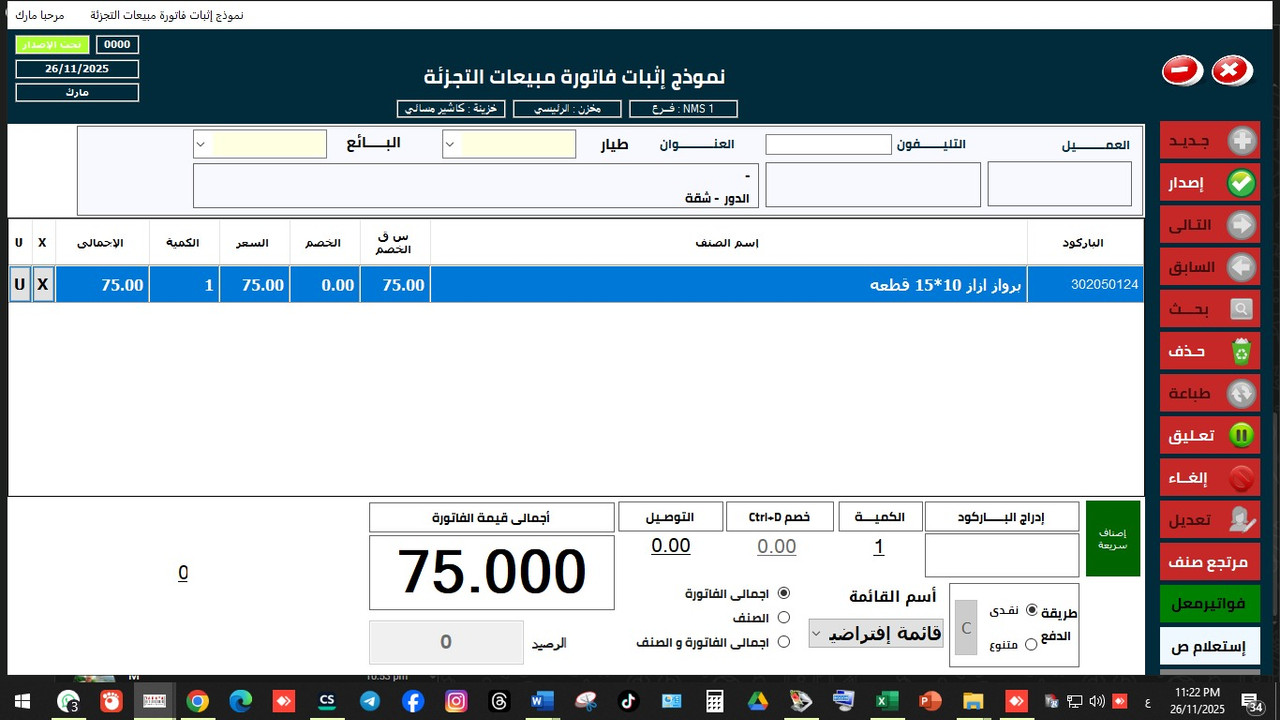1280x720 pixels.
Task: Click the خزينة : كاشير مسائي box
Action: 451,109
